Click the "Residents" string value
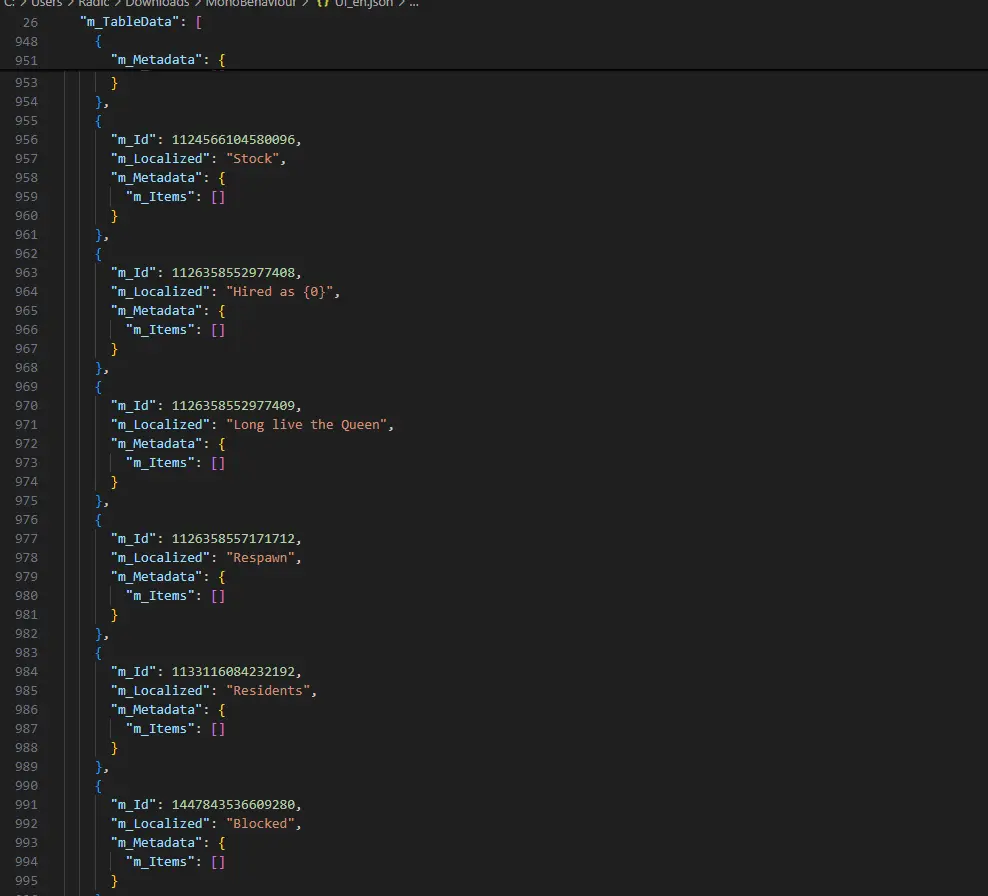Viewport: 988px width, 896px height. pos(268,691)
